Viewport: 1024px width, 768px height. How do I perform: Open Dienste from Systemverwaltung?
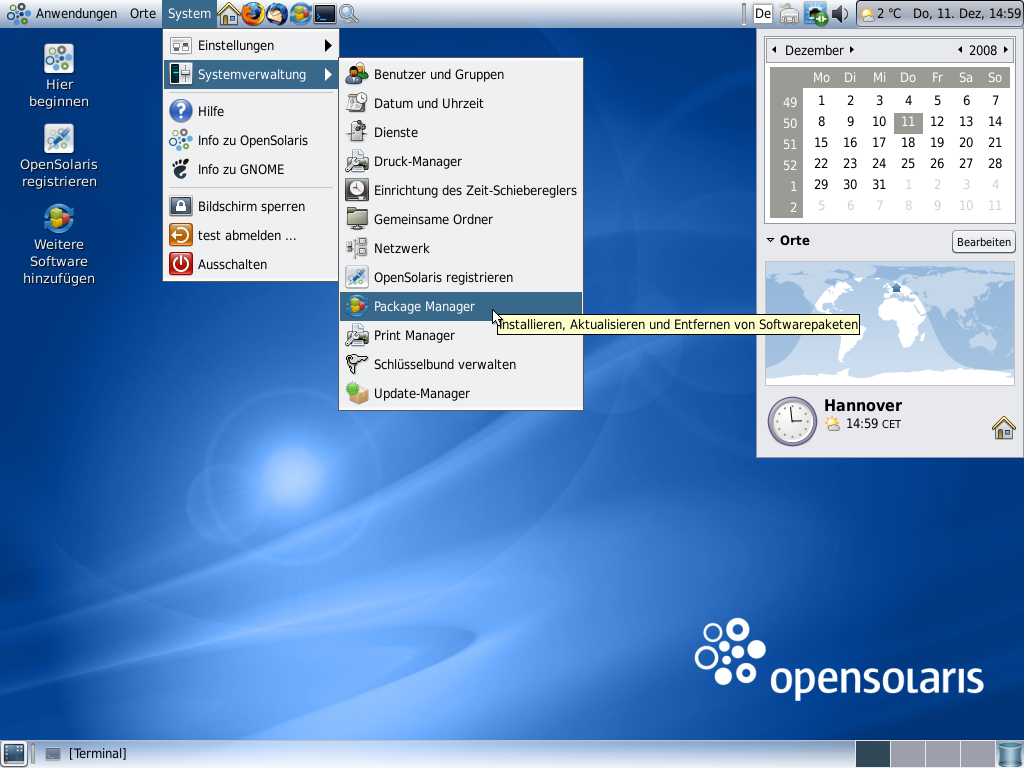coord(460,133)
